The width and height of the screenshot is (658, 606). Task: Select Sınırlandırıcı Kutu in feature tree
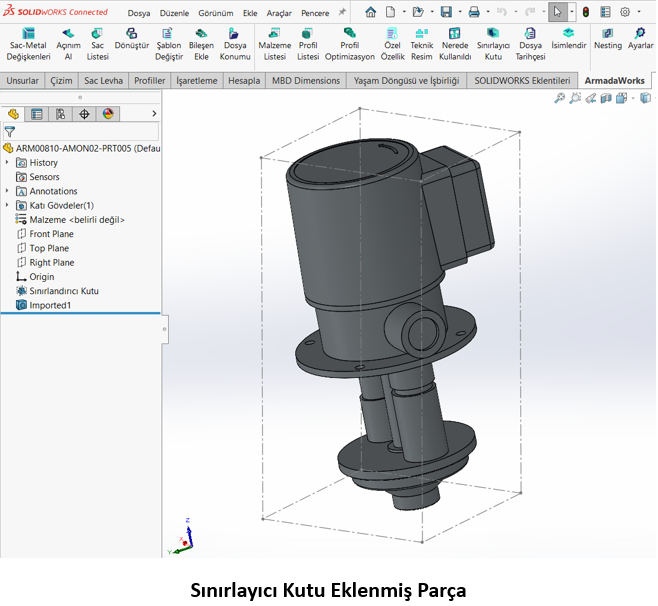pos(64,291)
